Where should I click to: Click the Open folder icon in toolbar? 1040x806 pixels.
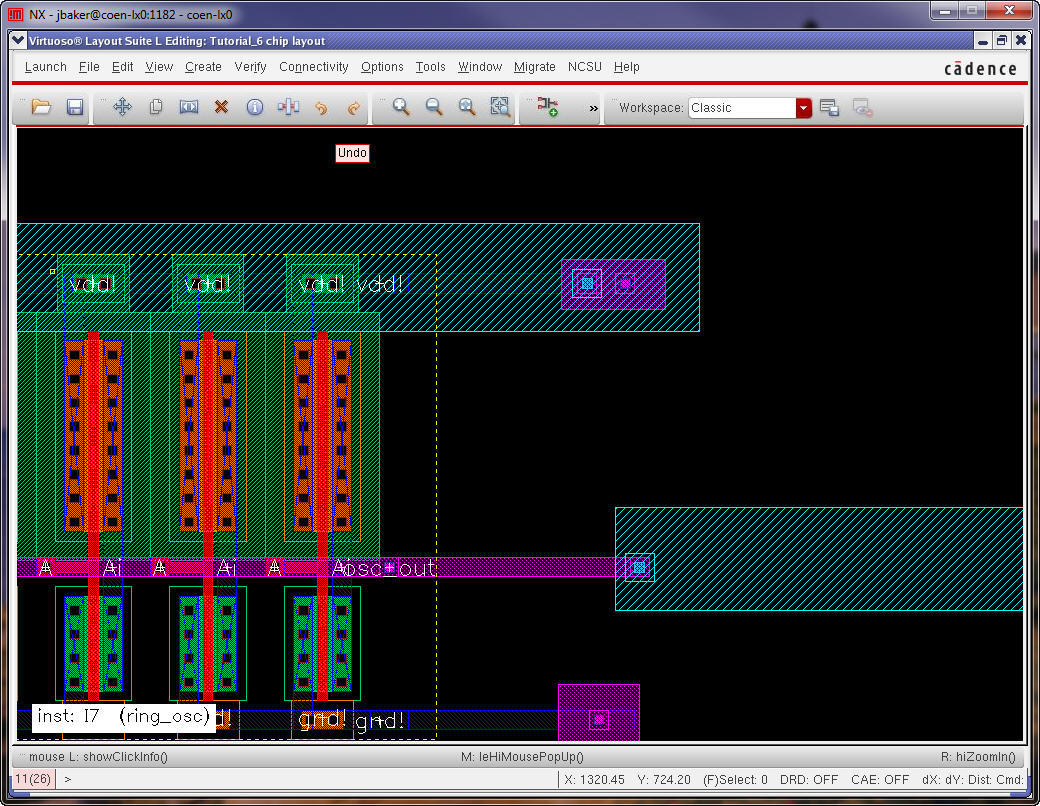coord(41,107)
